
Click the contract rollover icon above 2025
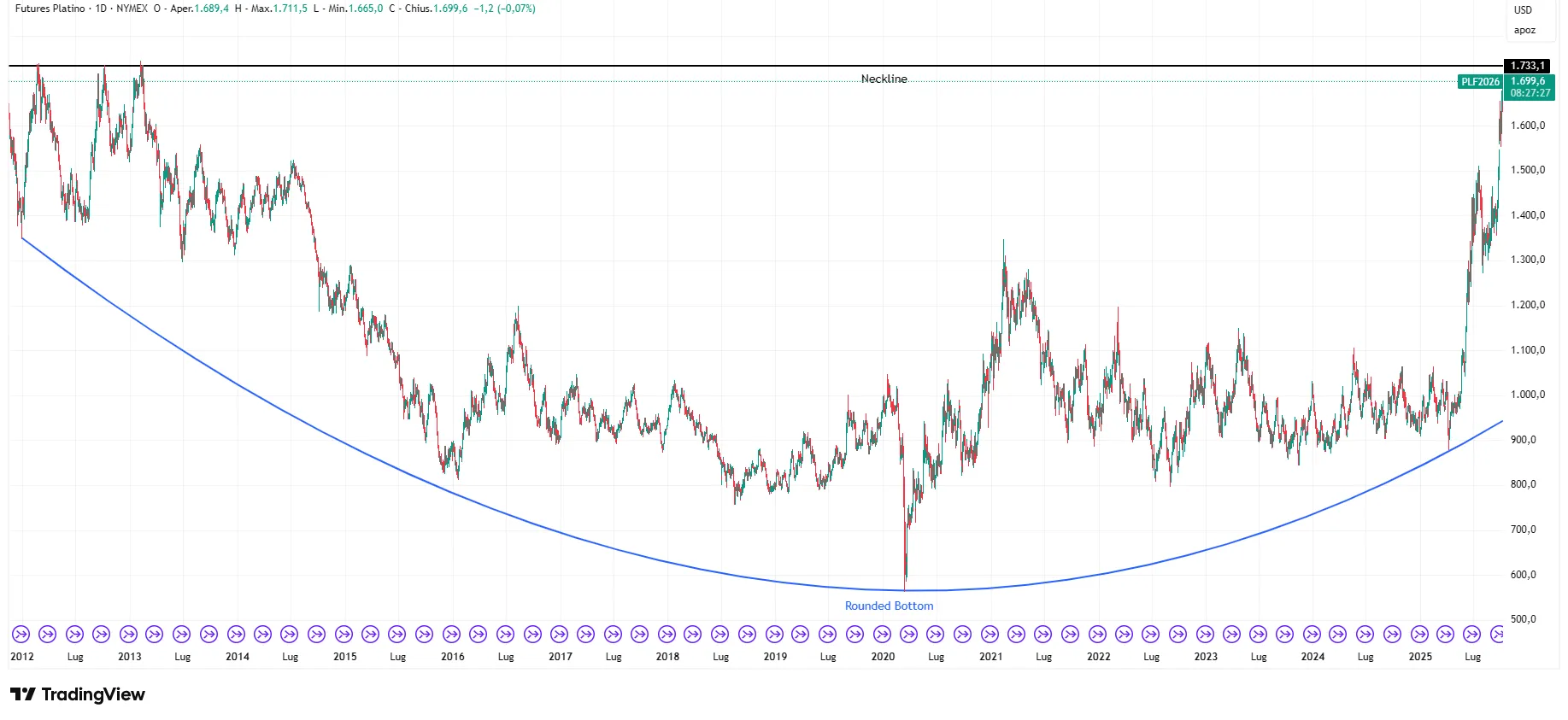point(1419,635)
